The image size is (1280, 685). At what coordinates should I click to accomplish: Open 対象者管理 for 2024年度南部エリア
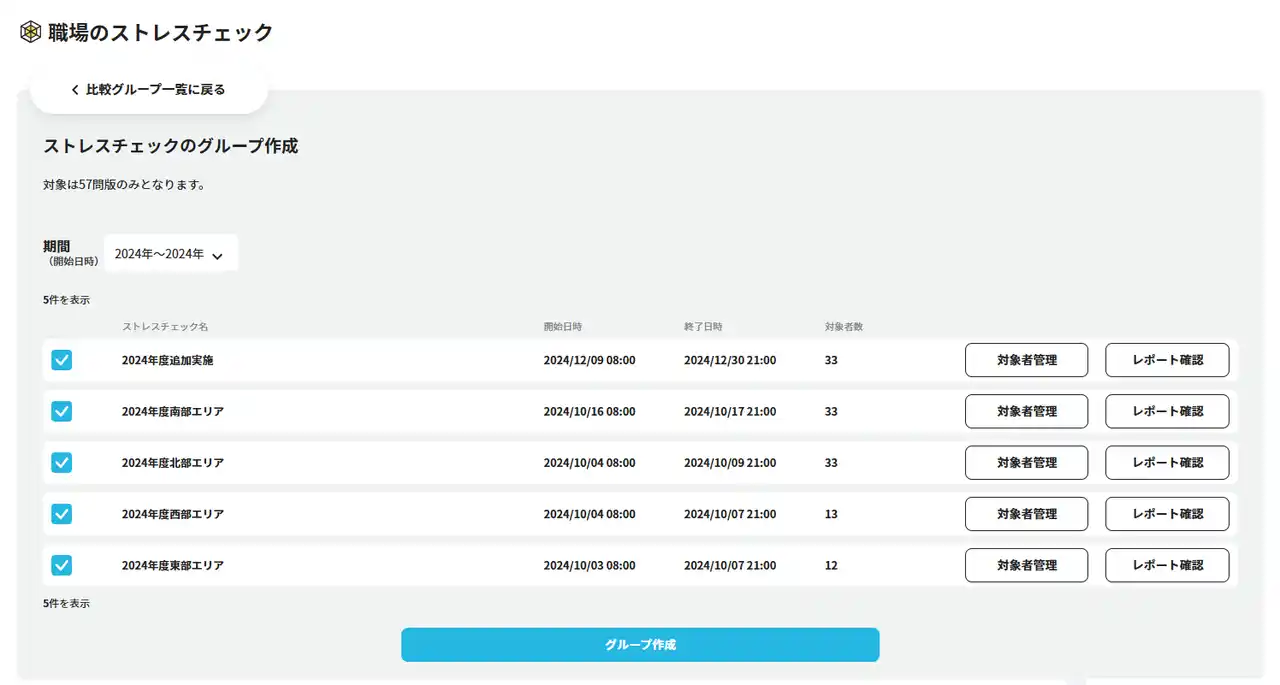[x=1026, y=411]
